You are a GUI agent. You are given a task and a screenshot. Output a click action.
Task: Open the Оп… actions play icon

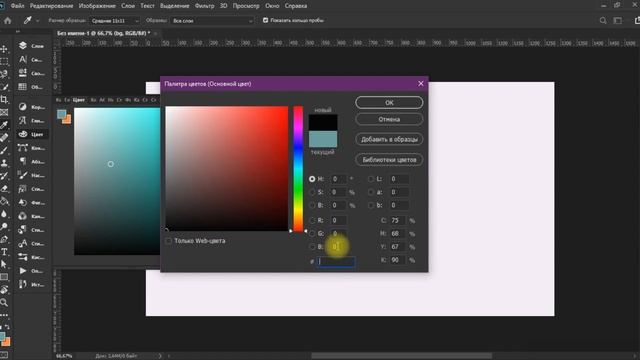(x=22, y=271)
